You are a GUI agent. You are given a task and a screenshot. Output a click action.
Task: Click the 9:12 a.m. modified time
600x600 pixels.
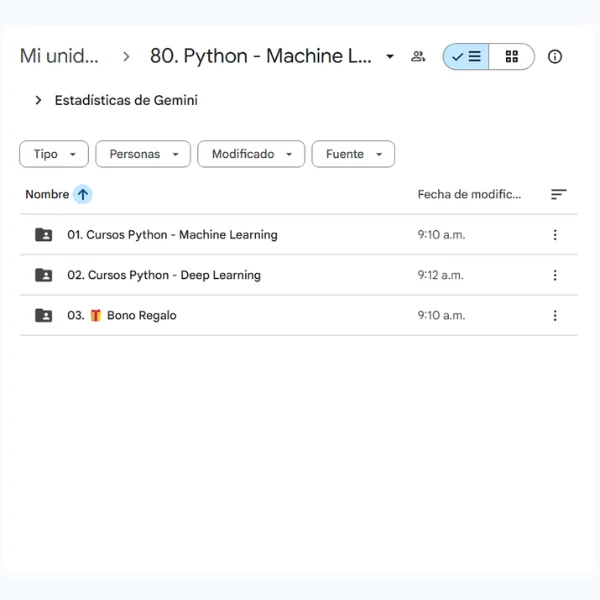point(440,275)
